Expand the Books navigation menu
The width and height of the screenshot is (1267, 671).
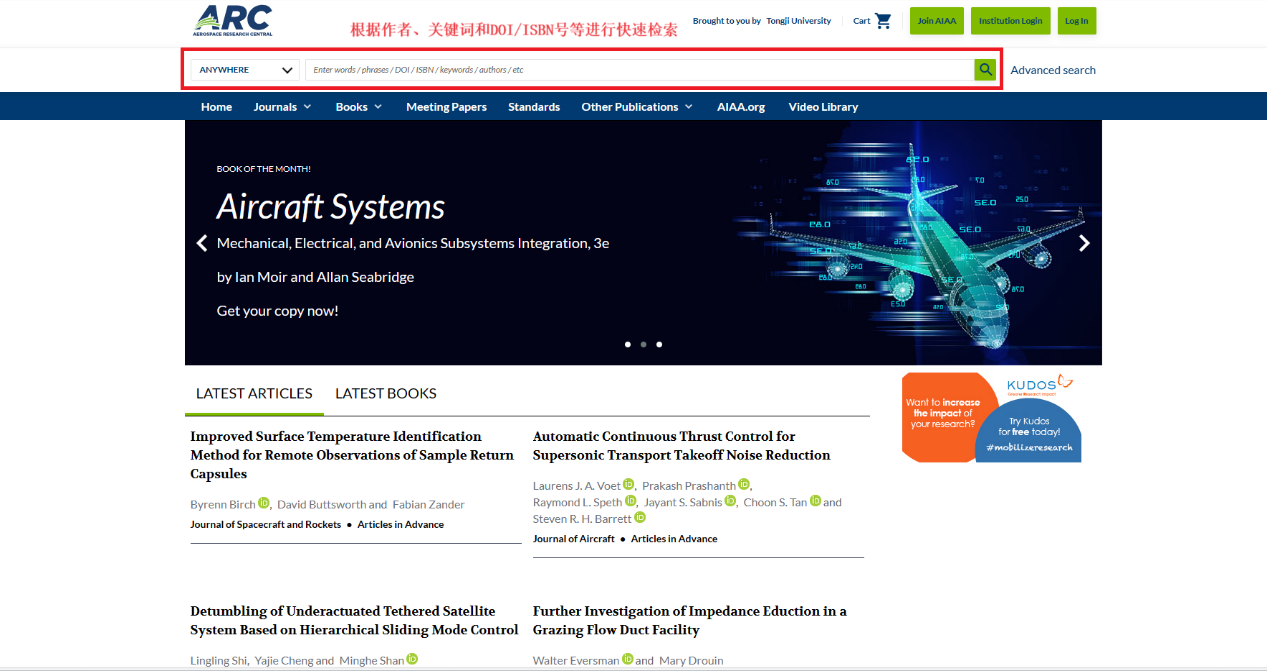point(359,107)
